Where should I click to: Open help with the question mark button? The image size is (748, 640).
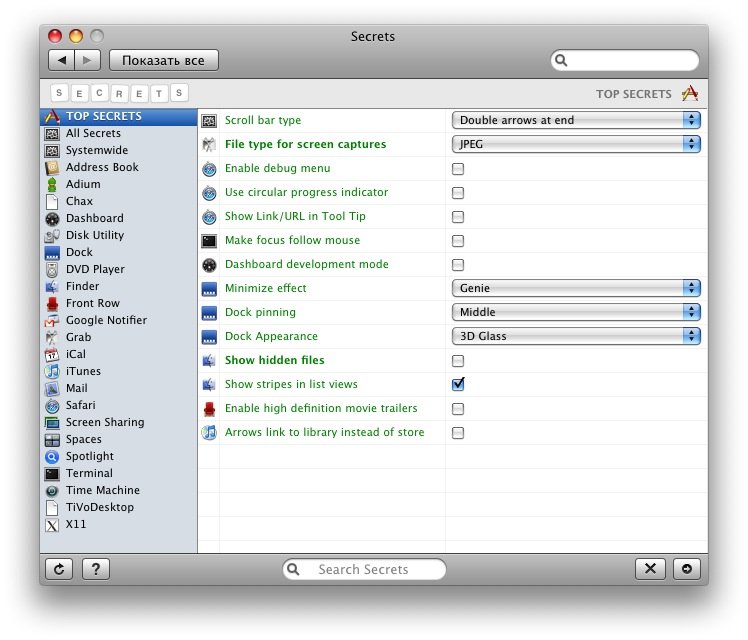[x=96, y=568]
